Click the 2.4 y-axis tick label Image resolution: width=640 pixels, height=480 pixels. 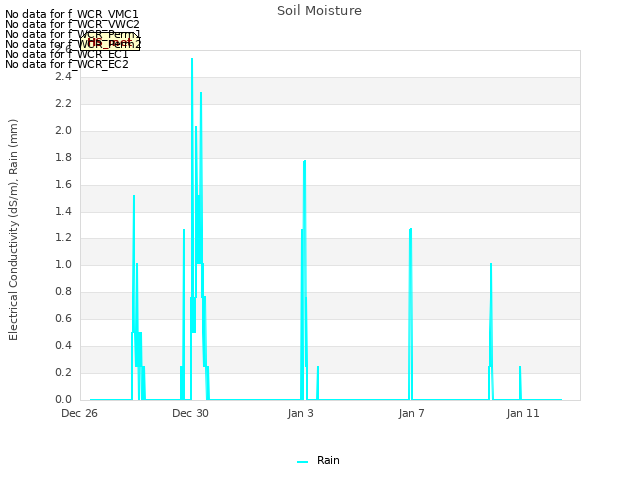(63, 77)
